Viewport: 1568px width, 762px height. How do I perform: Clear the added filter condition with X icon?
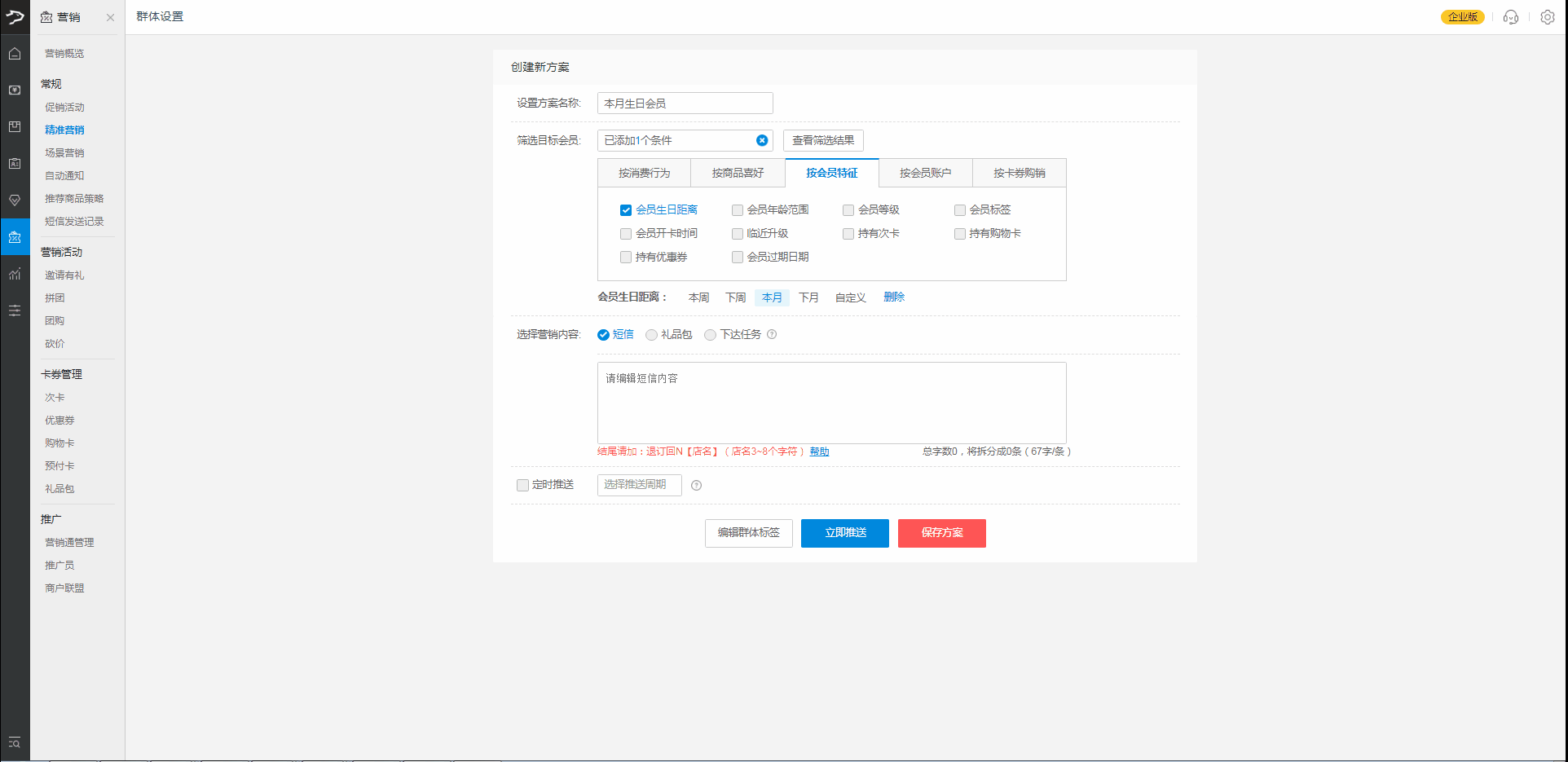pos(761,140)
